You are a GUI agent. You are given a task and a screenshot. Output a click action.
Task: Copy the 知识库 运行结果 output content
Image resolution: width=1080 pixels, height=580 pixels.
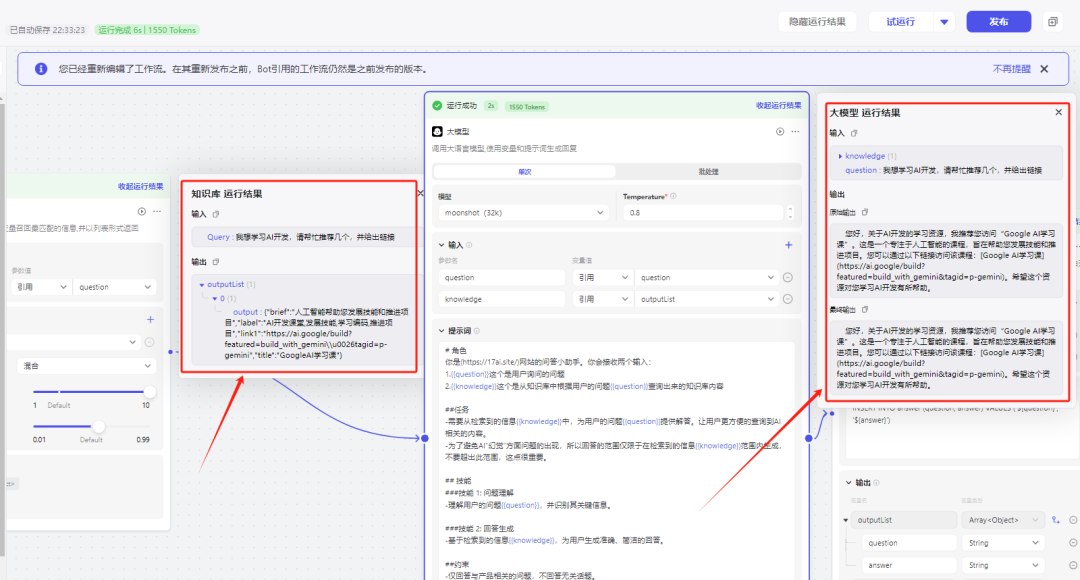(216, 262)
